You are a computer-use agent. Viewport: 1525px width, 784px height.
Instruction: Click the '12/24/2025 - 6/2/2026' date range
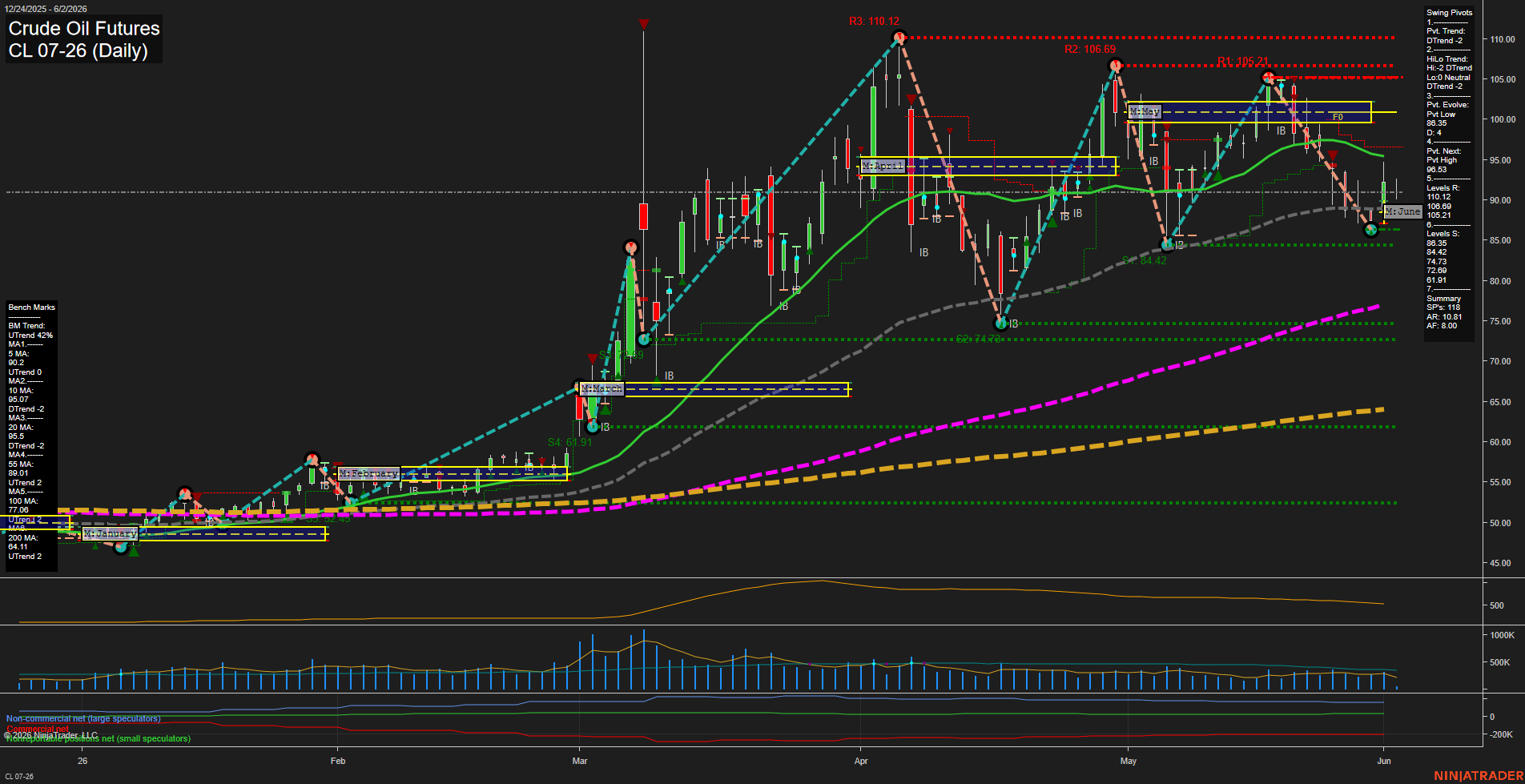coord(44,9)
